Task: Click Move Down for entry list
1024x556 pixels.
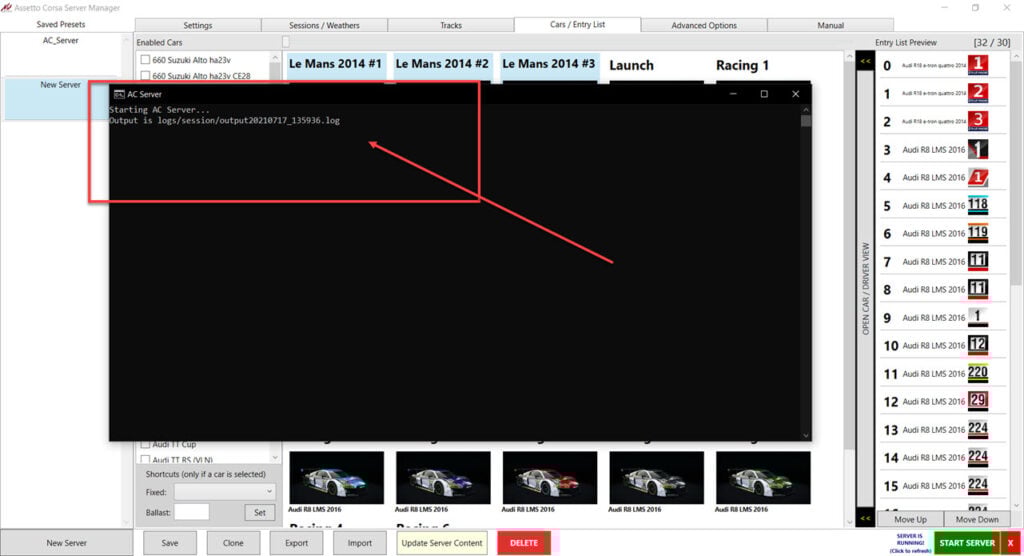Action: pos(977,519)
